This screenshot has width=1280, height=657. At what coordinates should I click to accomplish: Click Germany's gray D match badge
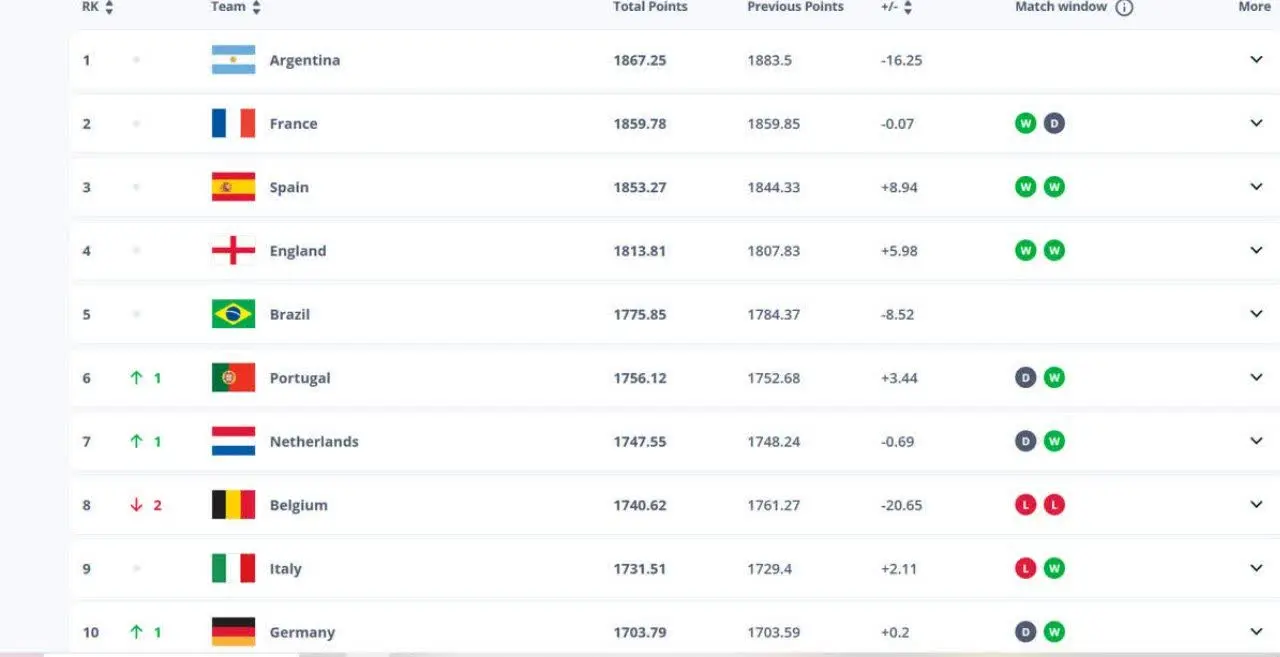[x=1025, y=632]
